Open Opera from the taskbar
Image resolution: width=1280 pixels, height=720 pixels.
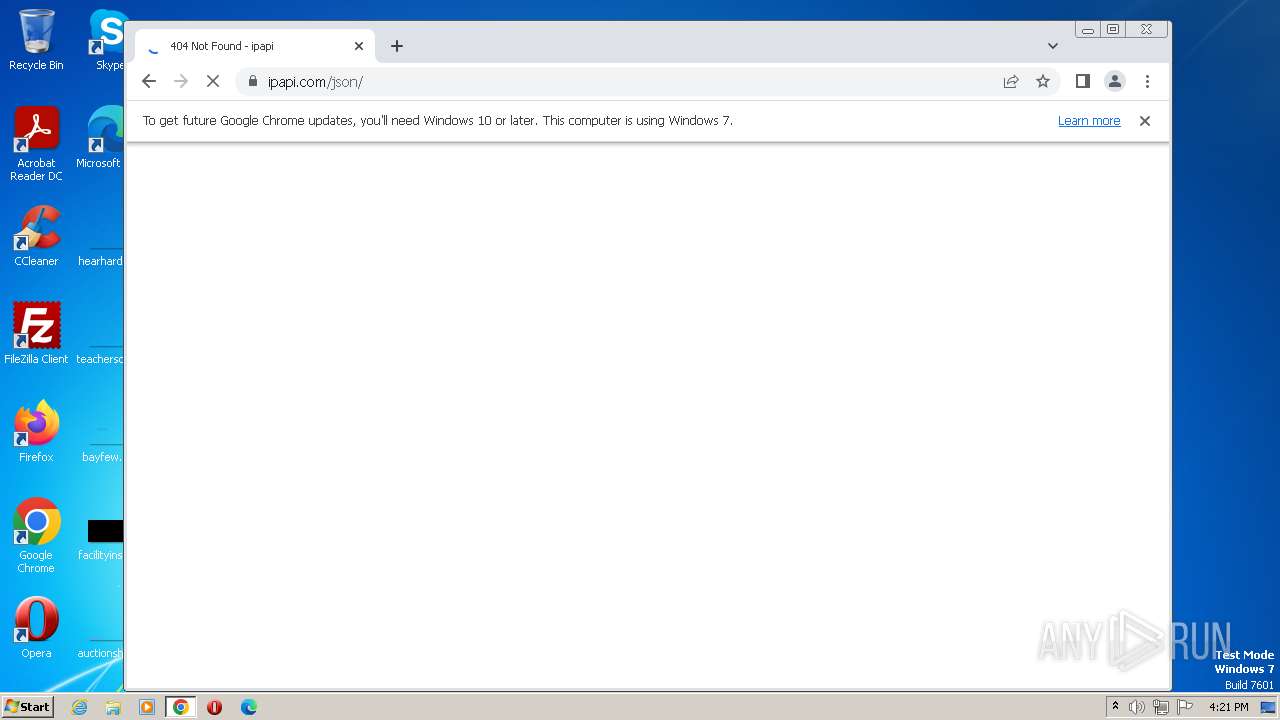click(x=214, y=707)
